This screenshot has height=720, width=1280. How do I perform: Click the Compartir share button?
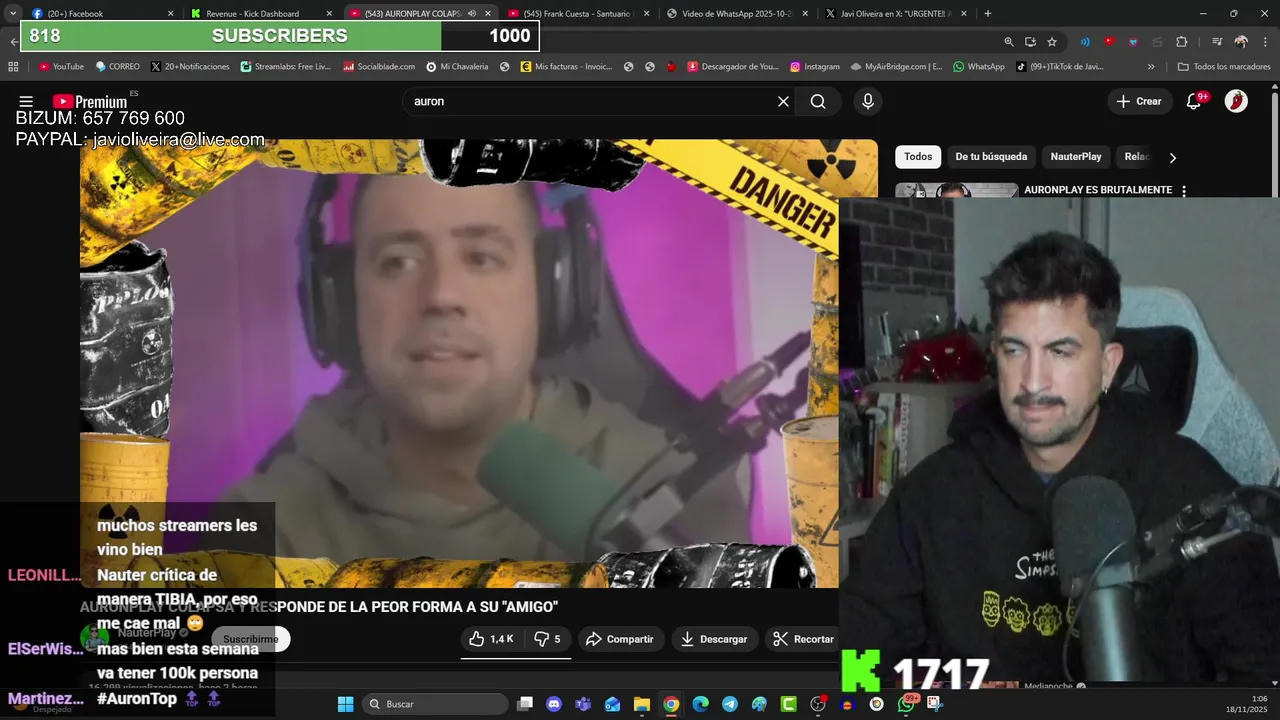click(620, 639)
